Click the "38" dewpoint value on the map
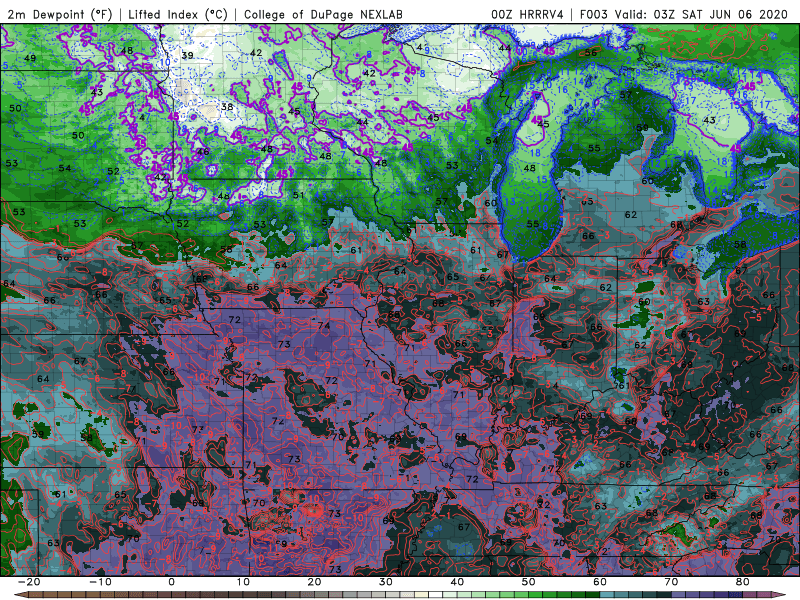 point(227,107)
